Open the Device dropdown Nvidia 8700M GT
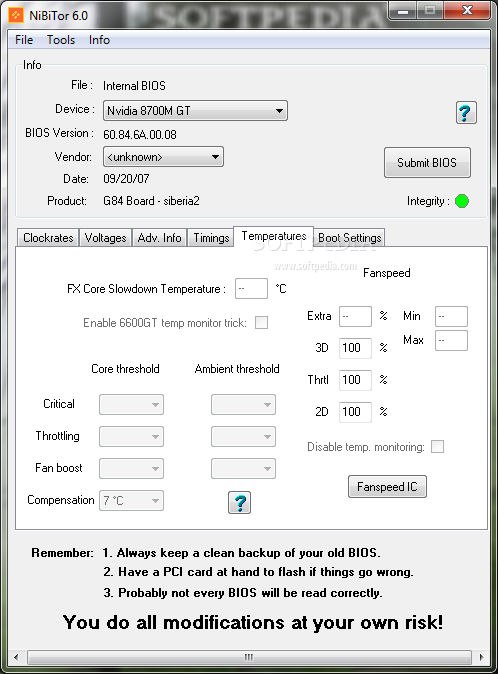Screen dimensions: 498x674 click(x=195, y=110)
